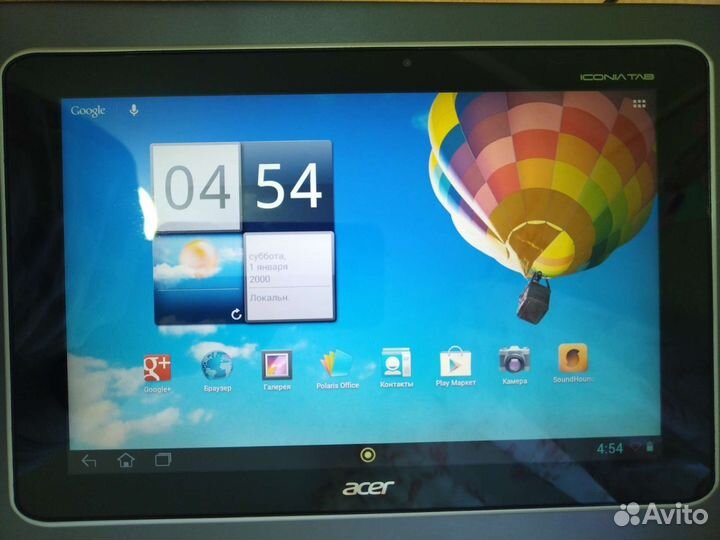720x540 pixels.
Task: Start voice search with microphone icon
Action: pyautogui.click(x=134, y=110)
